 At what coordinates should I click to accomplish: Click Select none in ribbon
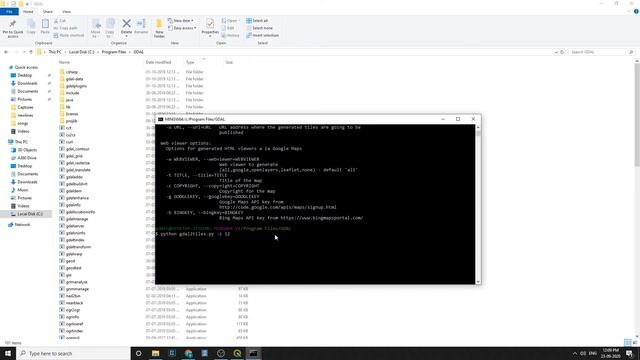(259, 28)
